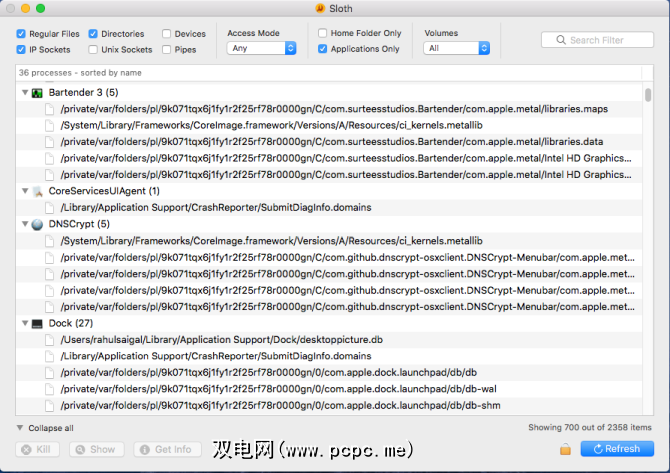The width and height of the screenshot is (670, 473).
Task: Enable Home Folder Only checkbox
Action: coord(323,33)
